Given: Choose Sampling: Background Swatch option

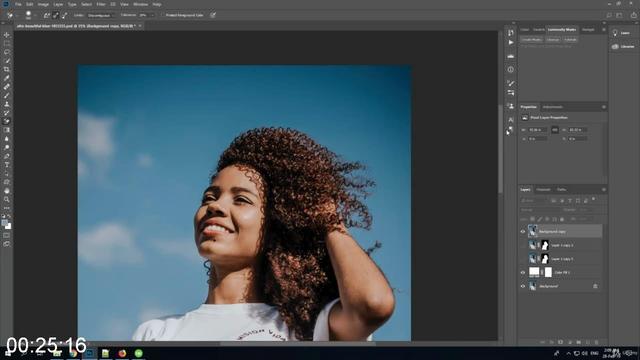Looking at the screenshot, I should coord(64,15).
